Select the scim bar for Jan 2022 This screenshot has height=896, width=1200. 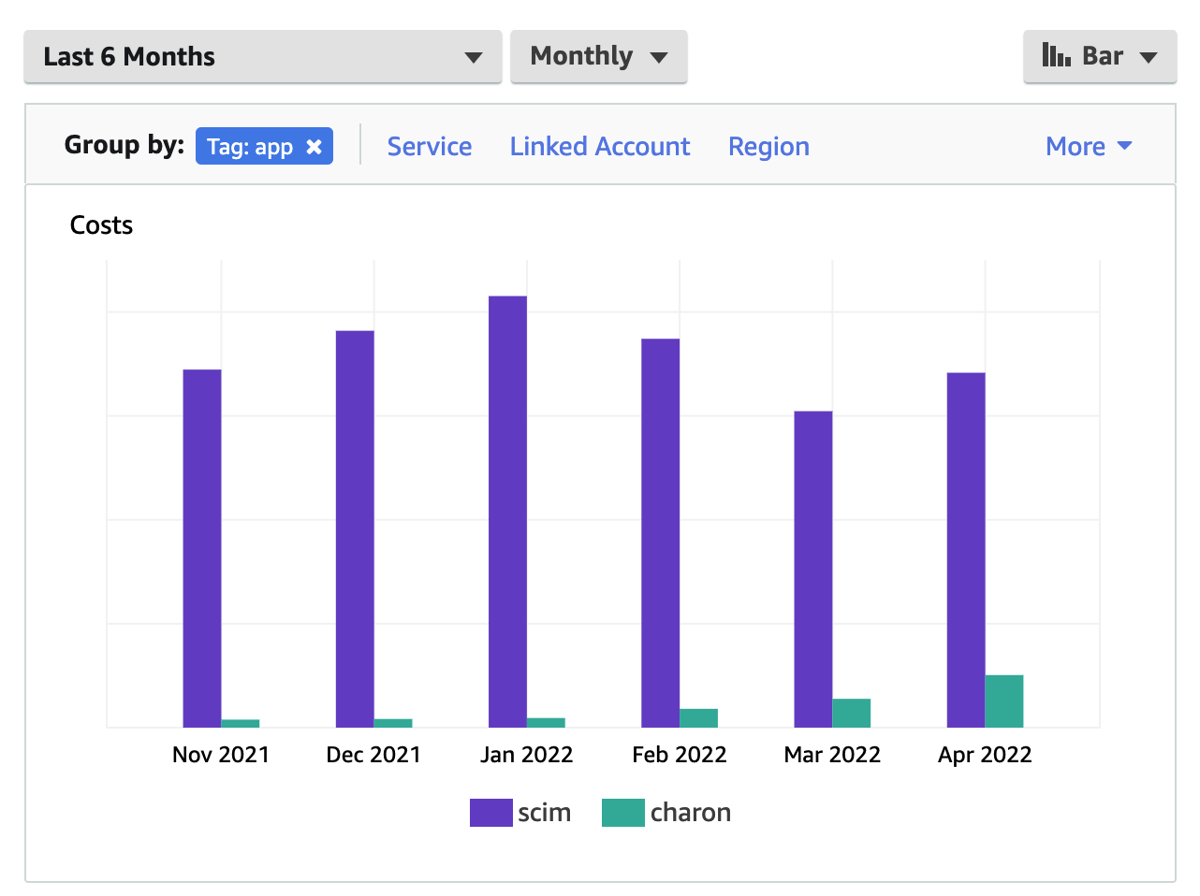tap(508, 512)
